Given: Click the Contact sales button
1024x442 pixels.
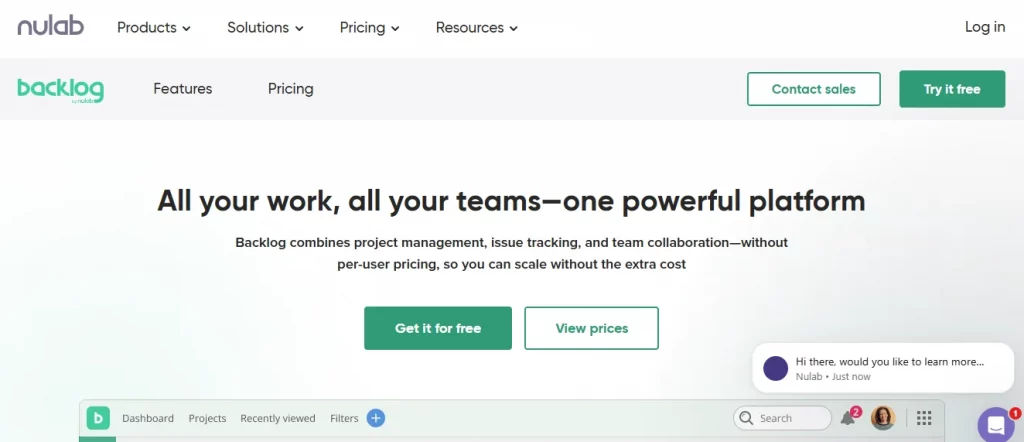Looking at the screenshot, I should (x=814, y=89).
